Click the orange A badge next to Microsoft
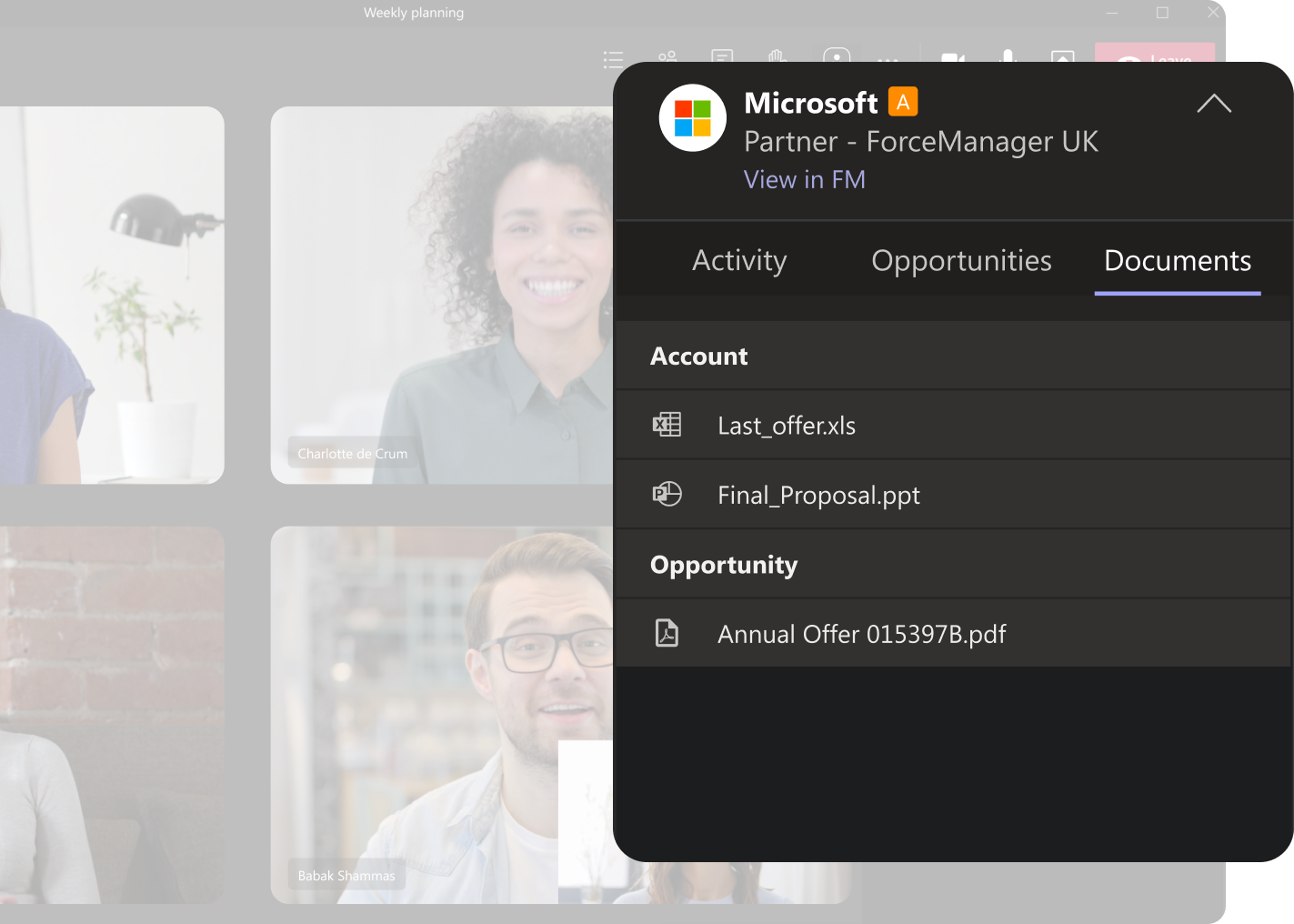 [x=903, y=102]
